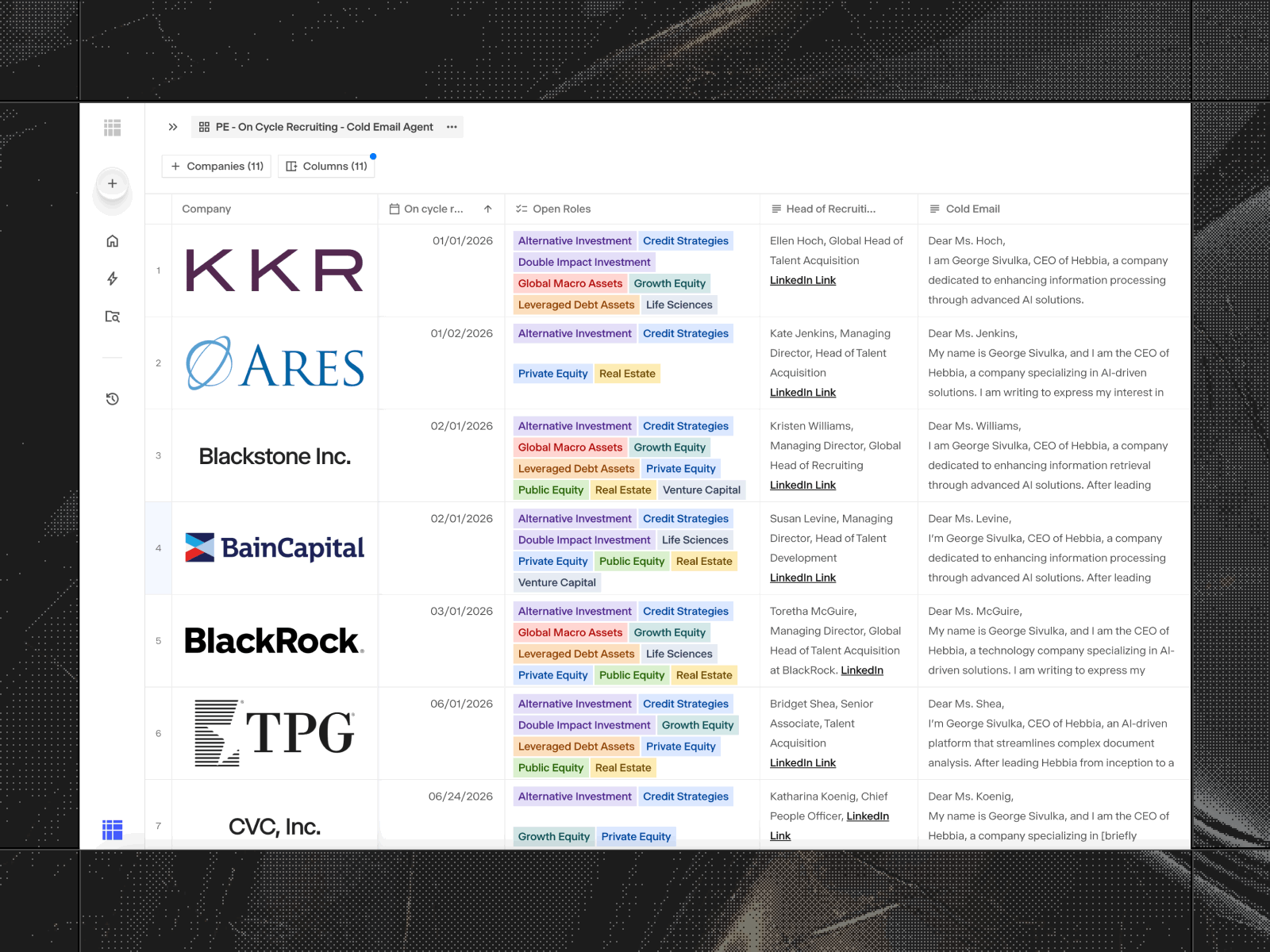Click Double Impact Investment tag in KKR row
The image size is (1270, 952).
point(584,263)
